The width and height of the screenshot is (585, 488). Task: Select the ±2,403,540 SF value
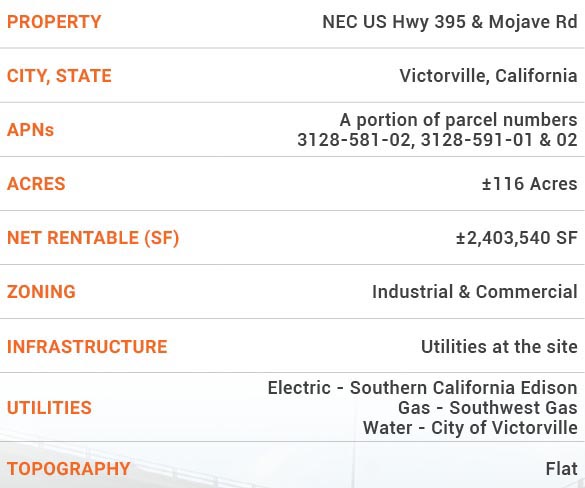(x=517, y=238)
